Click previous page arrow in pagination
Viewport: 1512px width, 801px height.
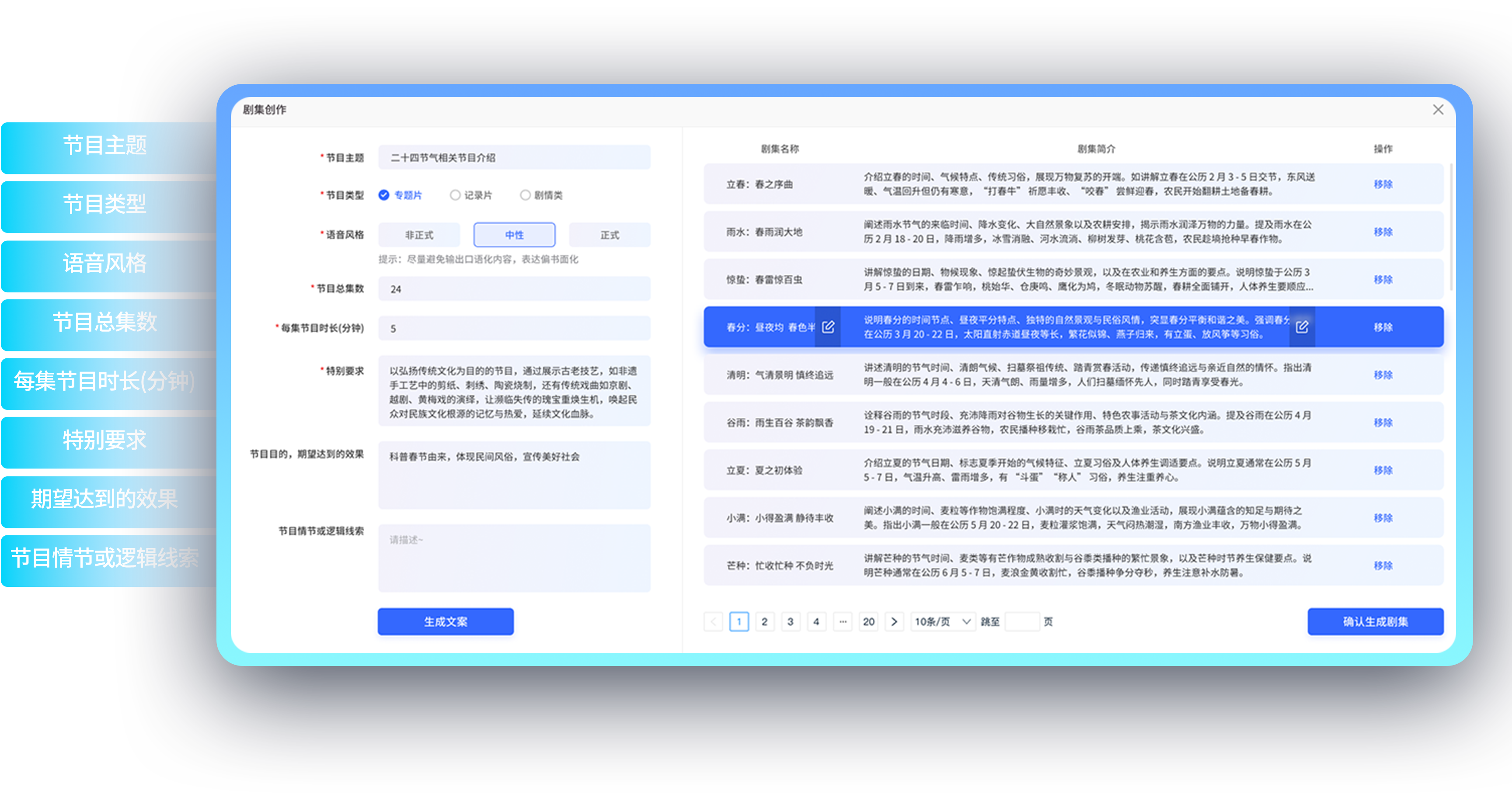tap(713, 621)
